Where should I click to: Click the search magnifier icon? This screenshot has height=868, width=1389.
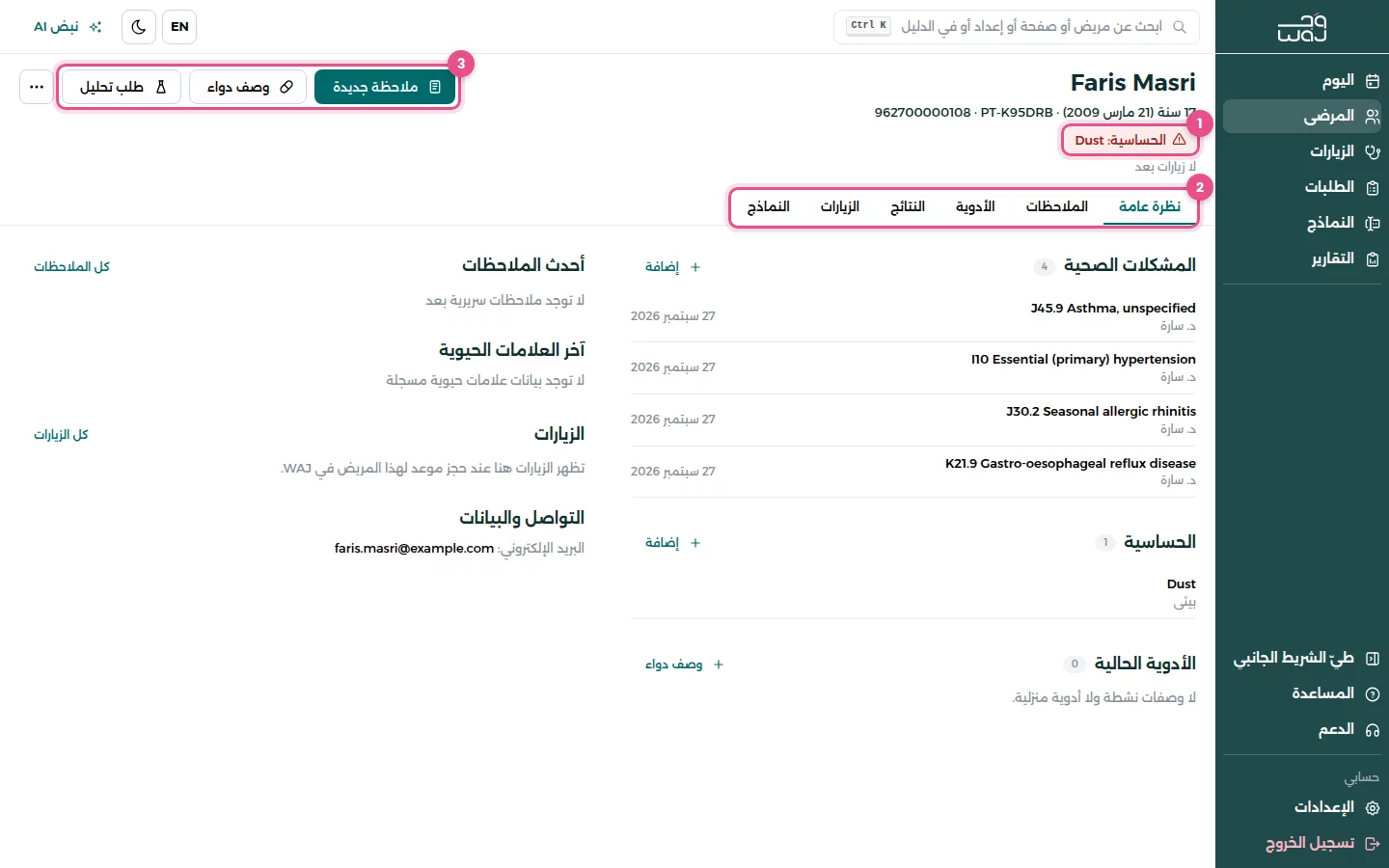[x=1180, y=27]
